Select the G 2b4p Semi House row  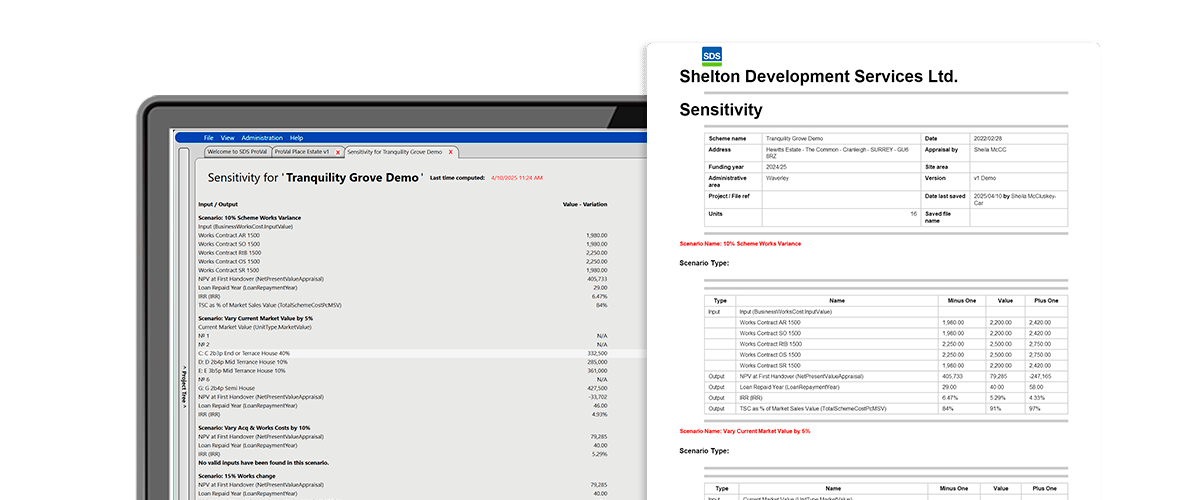click(402, 388)
